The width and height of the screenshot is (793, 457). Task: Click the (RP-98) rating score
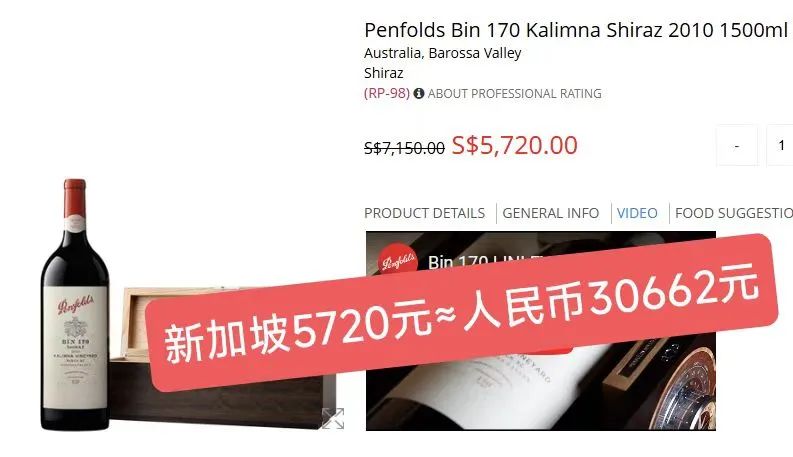pos(387,94)
